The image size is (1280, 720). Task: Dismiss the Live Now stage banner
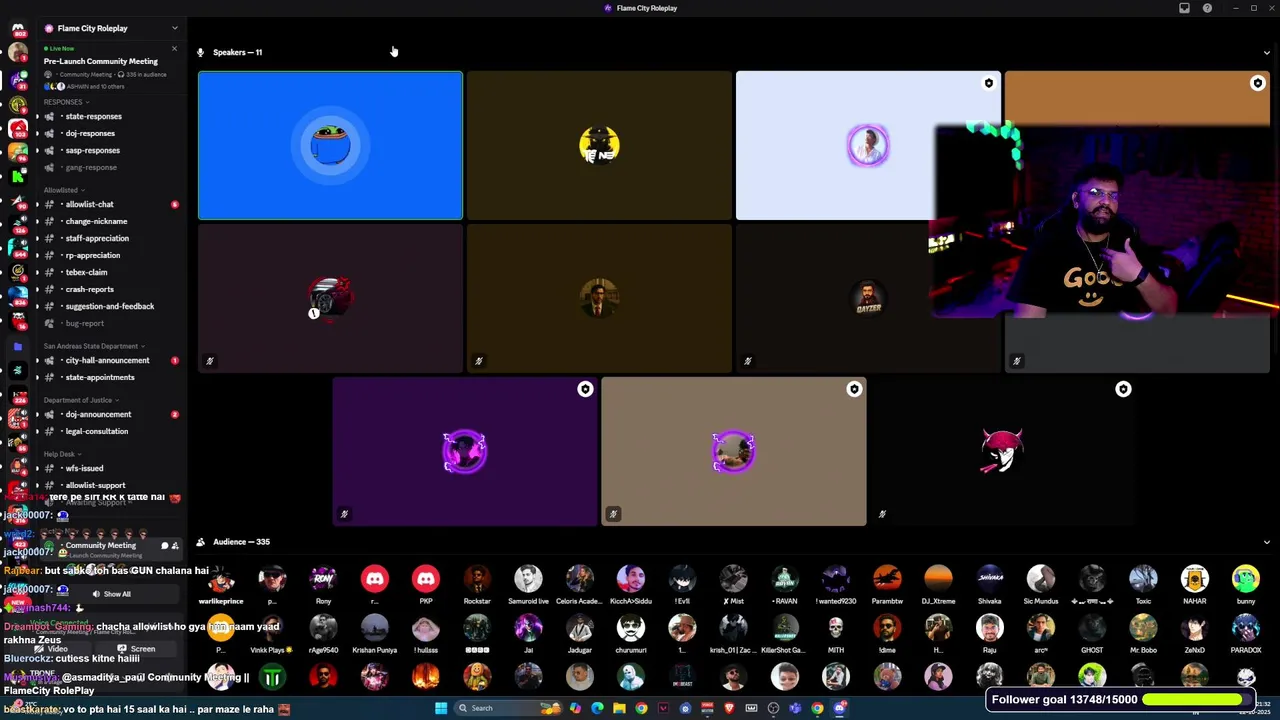(174, 48)
